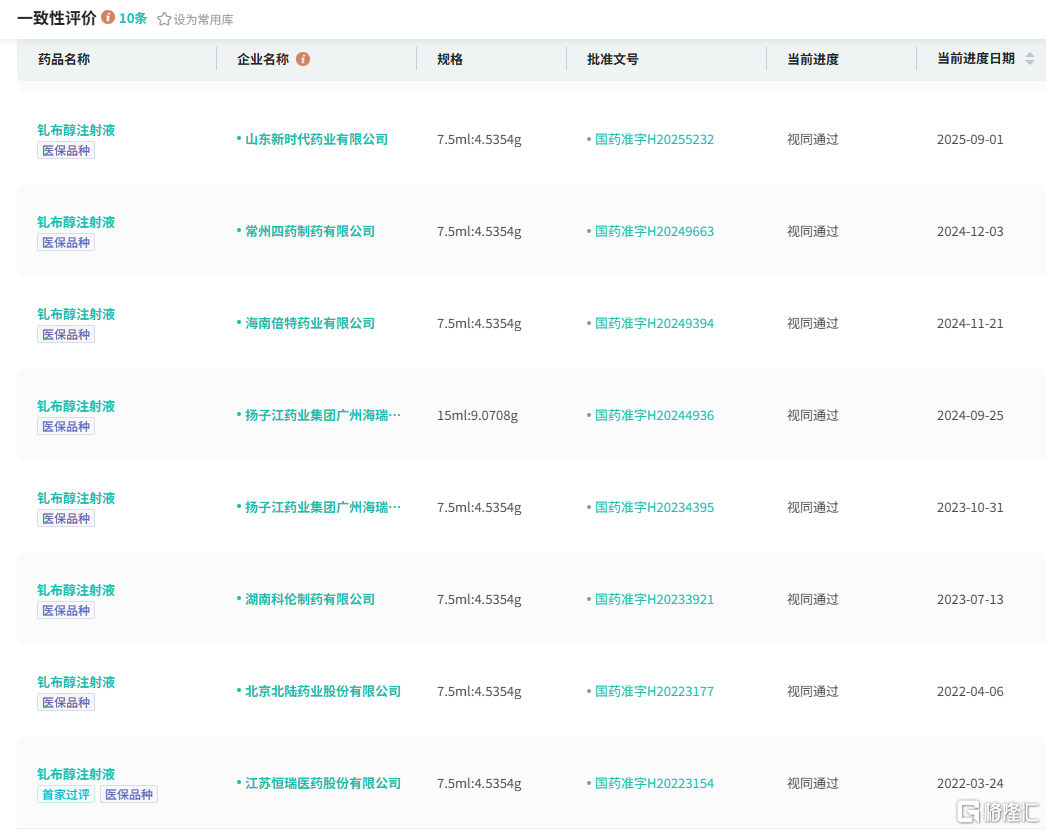This screenshot has width=1046, height=831.
Task: Click 批准文号 column header
Action: point(612,59)
